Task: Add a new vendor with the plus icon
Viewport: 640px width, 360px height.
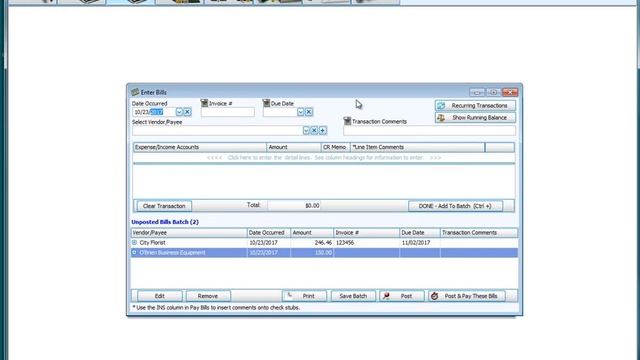Action: tap(322, 131)
